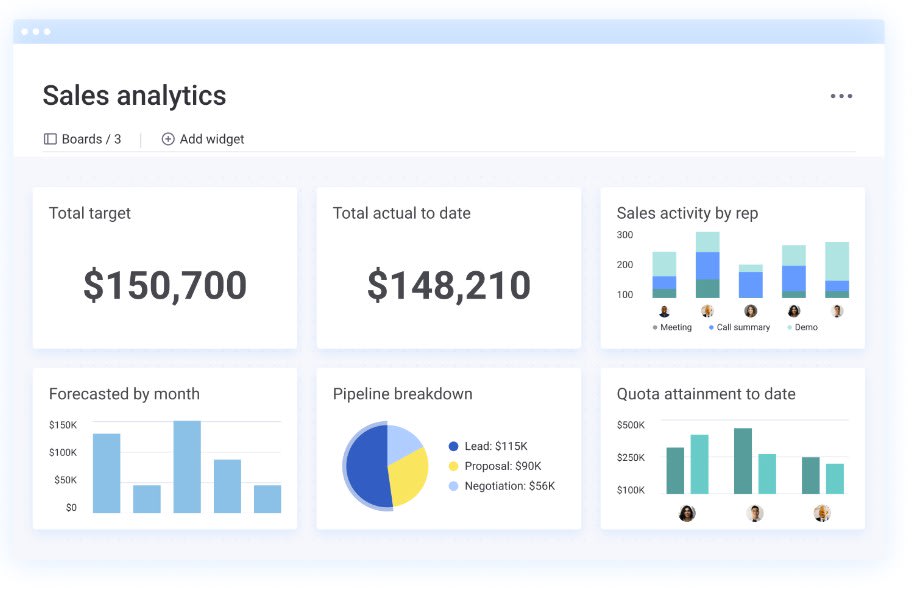918x591 pixels.
Task: Click the Total actual to date title
Action: click(402, 213)
